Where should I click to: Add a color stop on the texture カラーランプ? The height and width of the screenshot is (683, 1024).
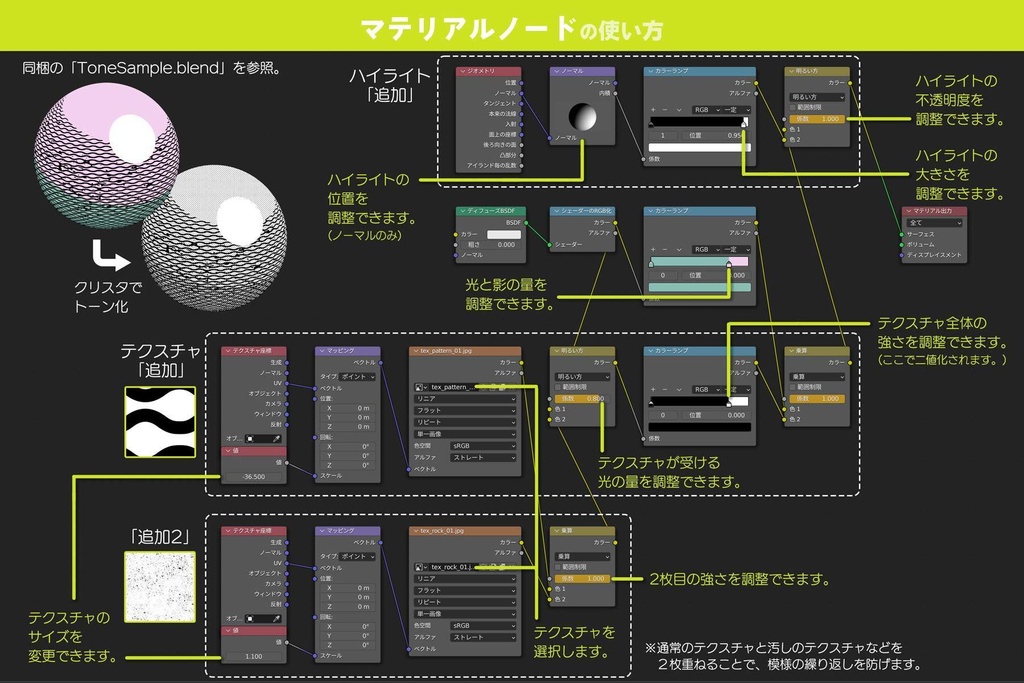(653, 390)
